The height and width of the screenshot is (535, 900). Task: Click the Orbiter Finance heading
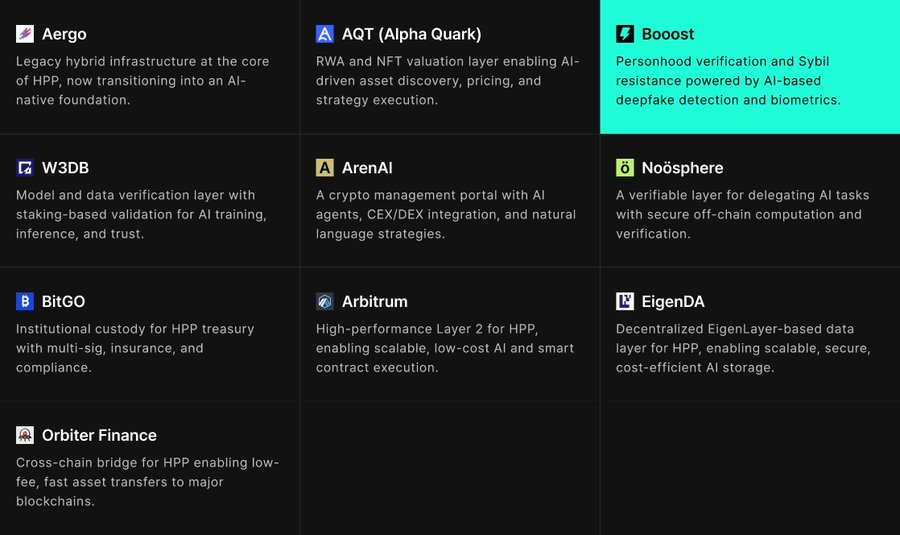[x=99, y=435]
